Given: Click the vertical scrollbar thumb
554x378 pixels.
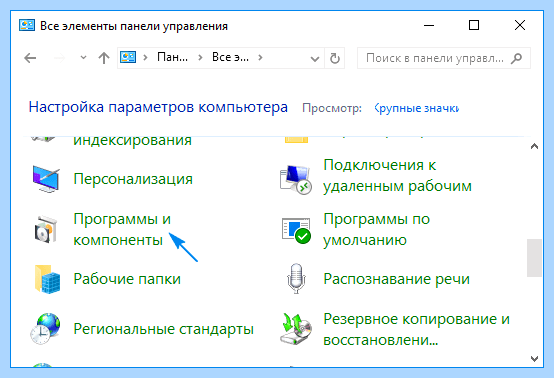Looking at the screenshot, I should (x=534, y=258).
